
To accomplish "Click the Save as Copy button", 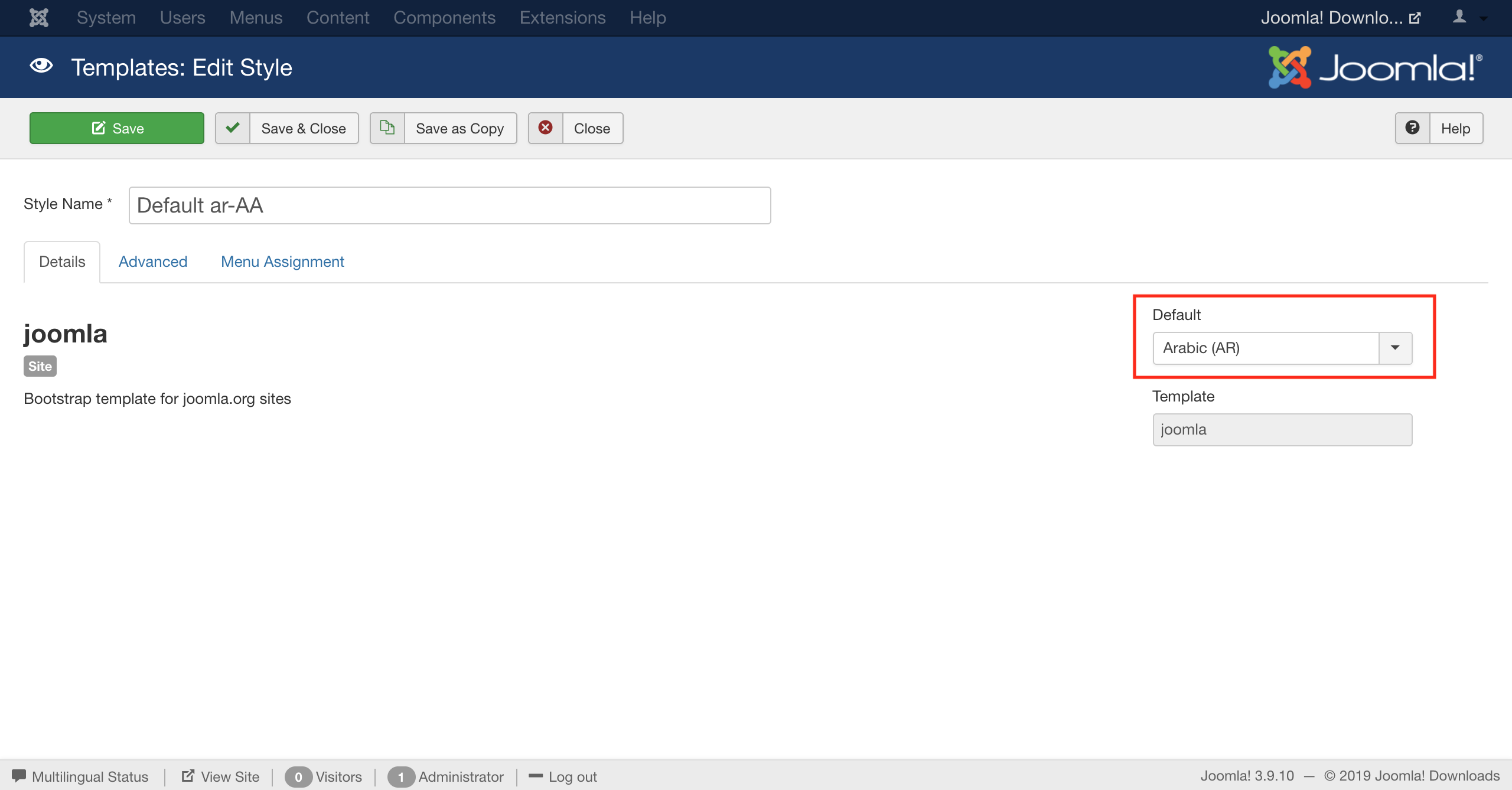I will (x=444, y=128).
